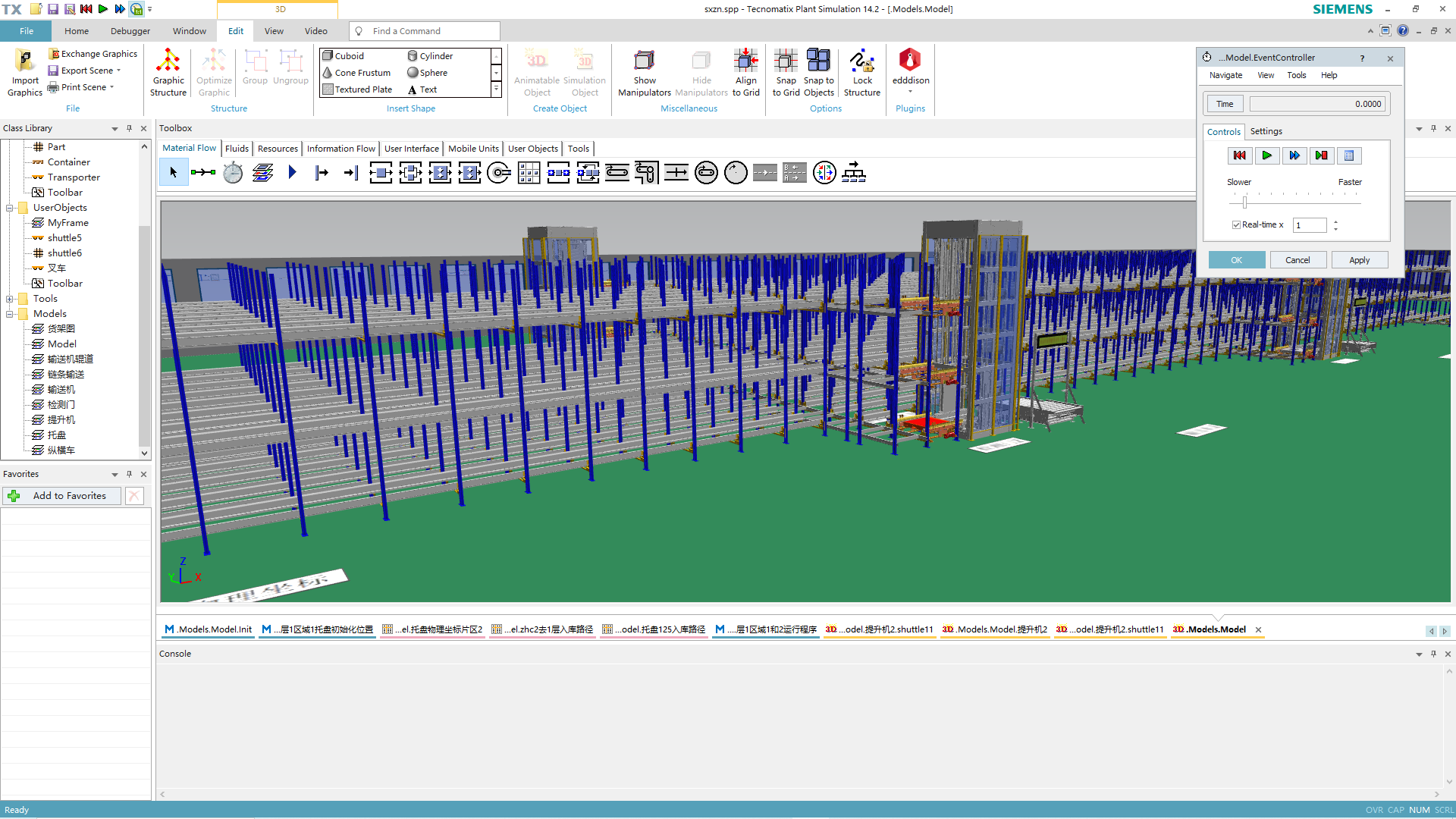
Task: Click the Real-time multiplier input field
Action: tap(1311, 225)
